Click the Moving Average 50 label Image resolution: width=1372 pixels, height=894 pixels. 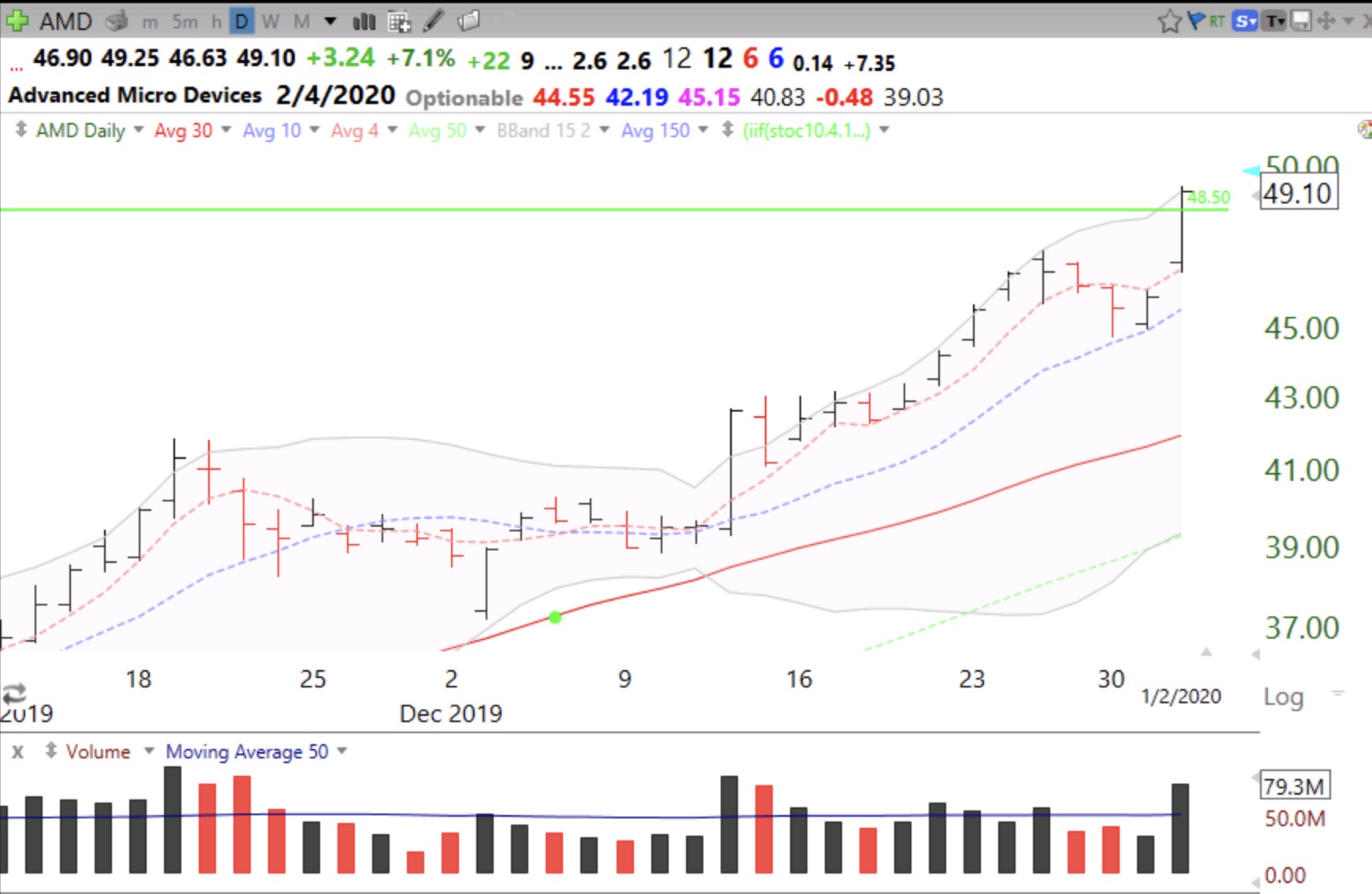click(x=247, y=751)
